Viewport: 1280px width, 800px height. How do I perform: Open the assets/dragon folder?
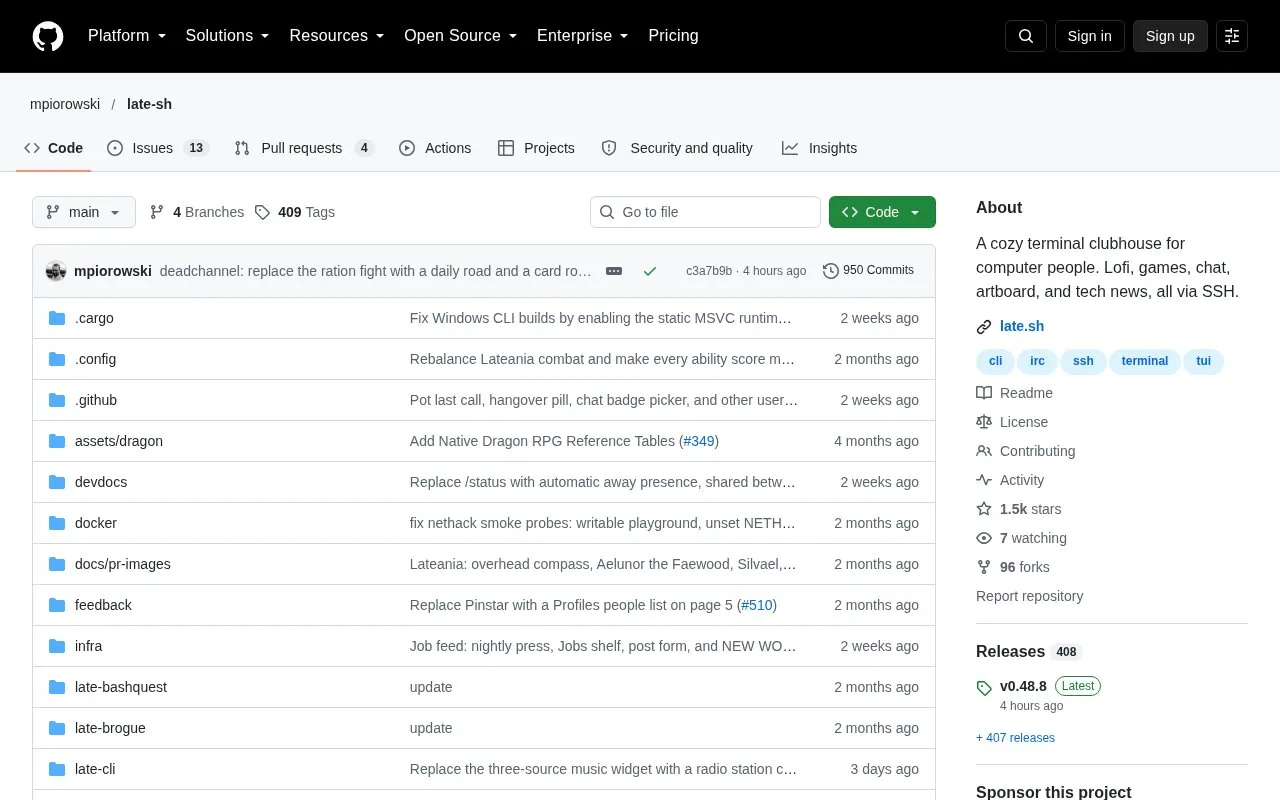119,441
